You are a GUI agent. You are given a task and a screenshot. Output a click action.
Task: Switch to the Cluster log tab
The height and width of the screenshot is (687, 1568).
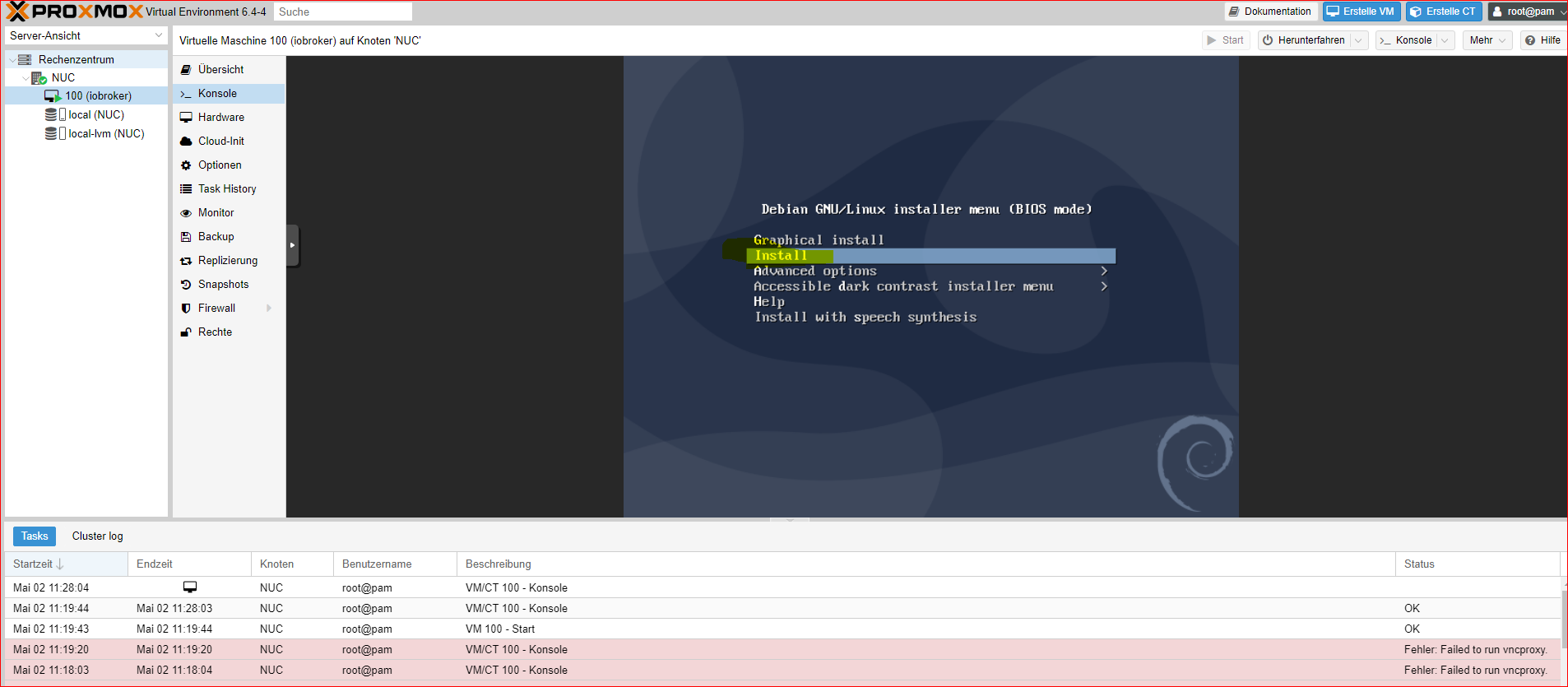tap(97, 536)
